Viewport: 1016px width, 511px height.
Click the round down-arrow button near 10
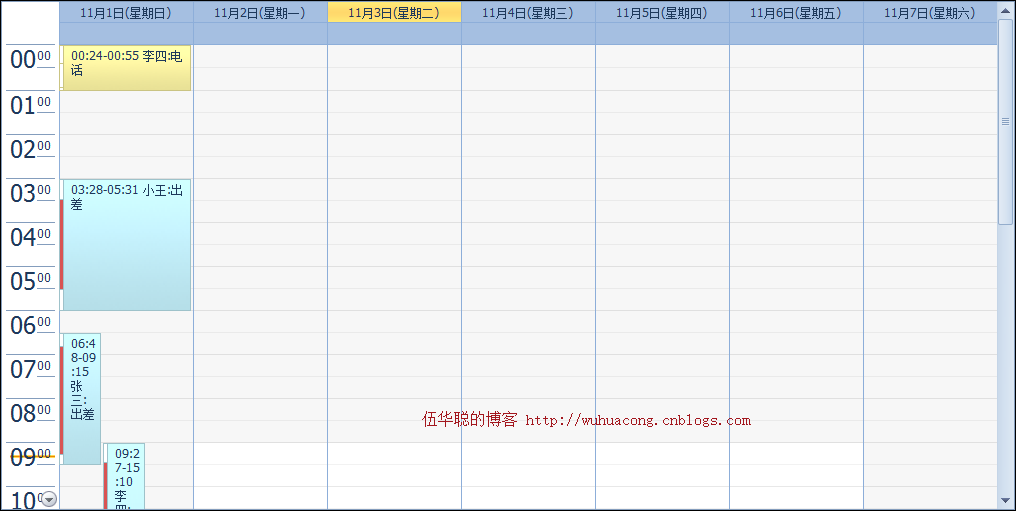pos(49,499)
